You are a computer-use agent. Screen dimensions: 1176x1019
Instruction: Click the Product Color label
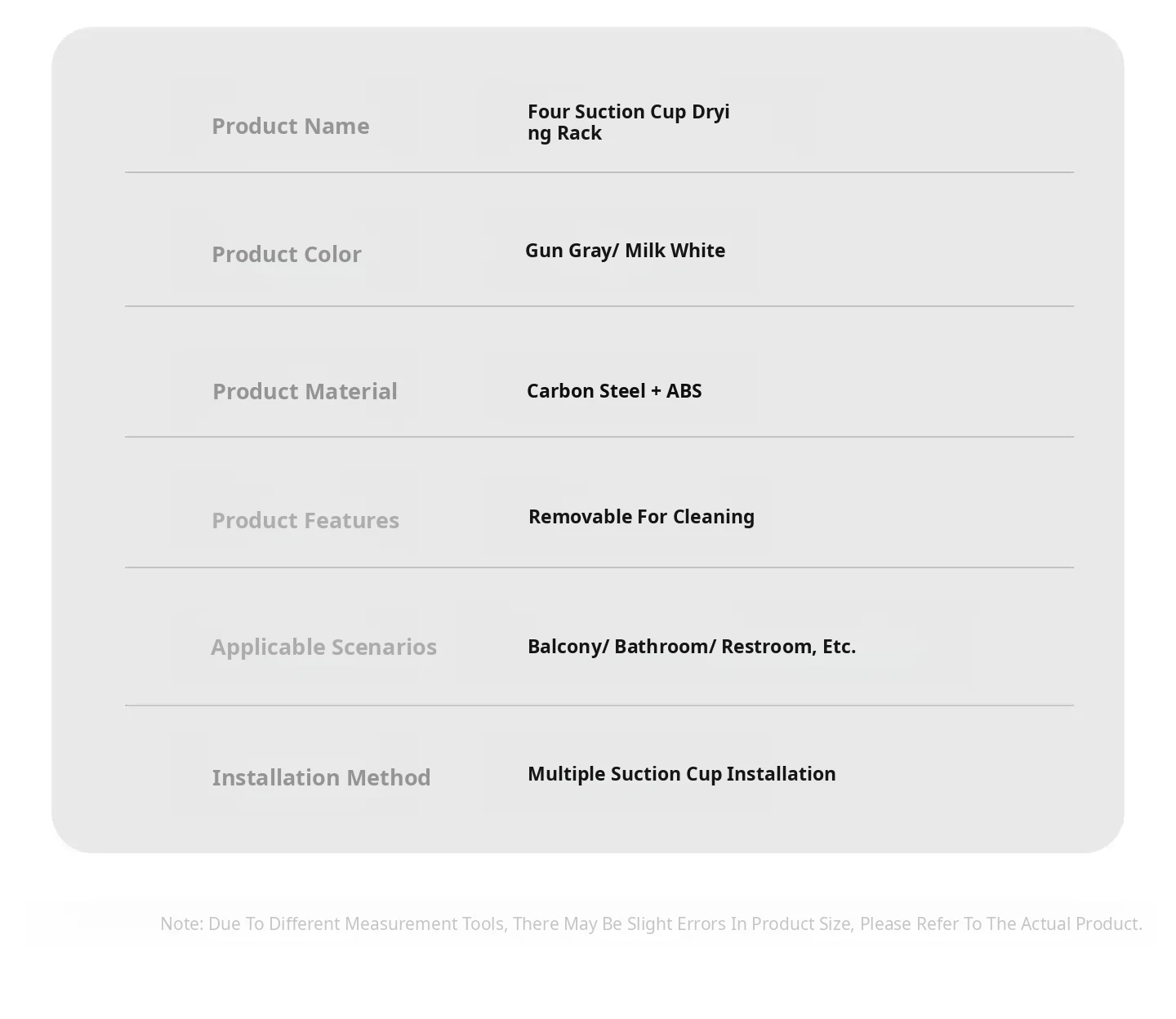pos(286,254)
